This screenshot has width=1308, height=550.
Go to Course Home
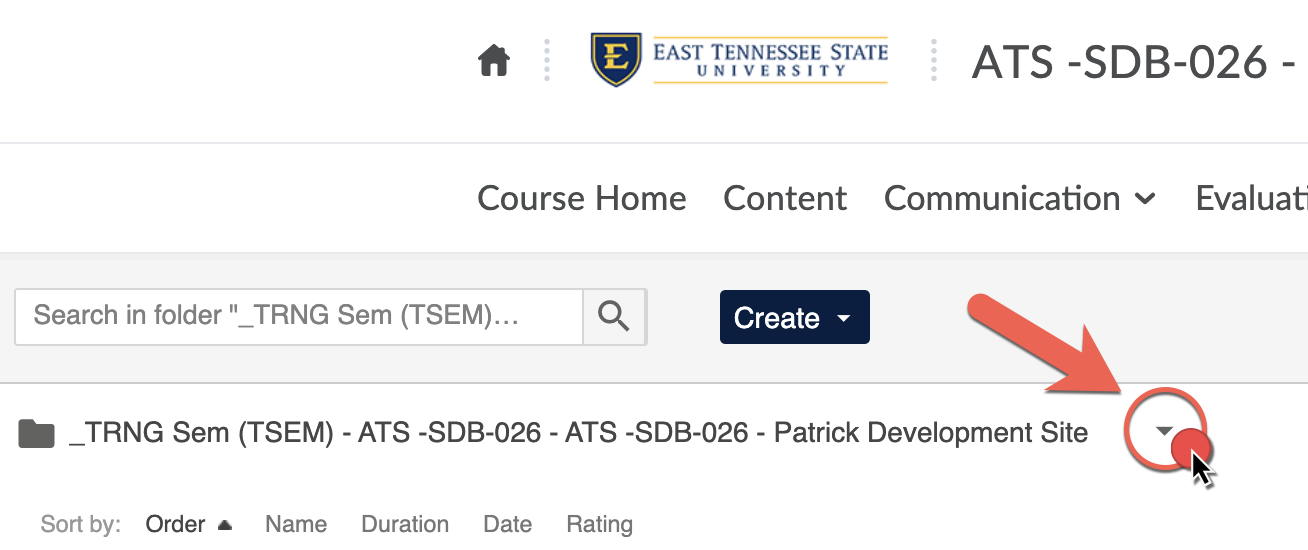(582, 198)
